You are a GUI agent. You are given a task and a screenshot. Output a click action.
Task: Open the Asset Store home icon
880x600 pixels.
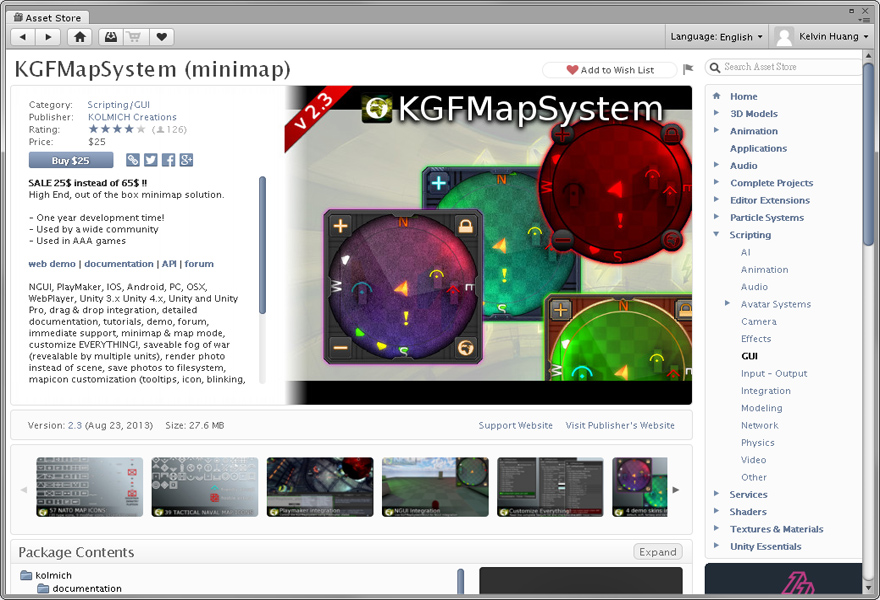(80, 37)
